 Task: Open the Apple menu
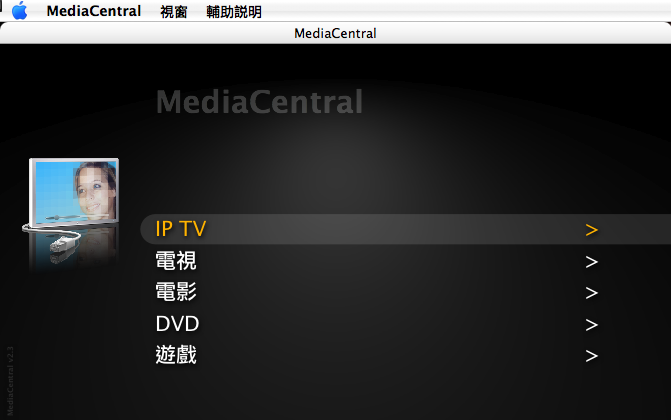point(19,11)
